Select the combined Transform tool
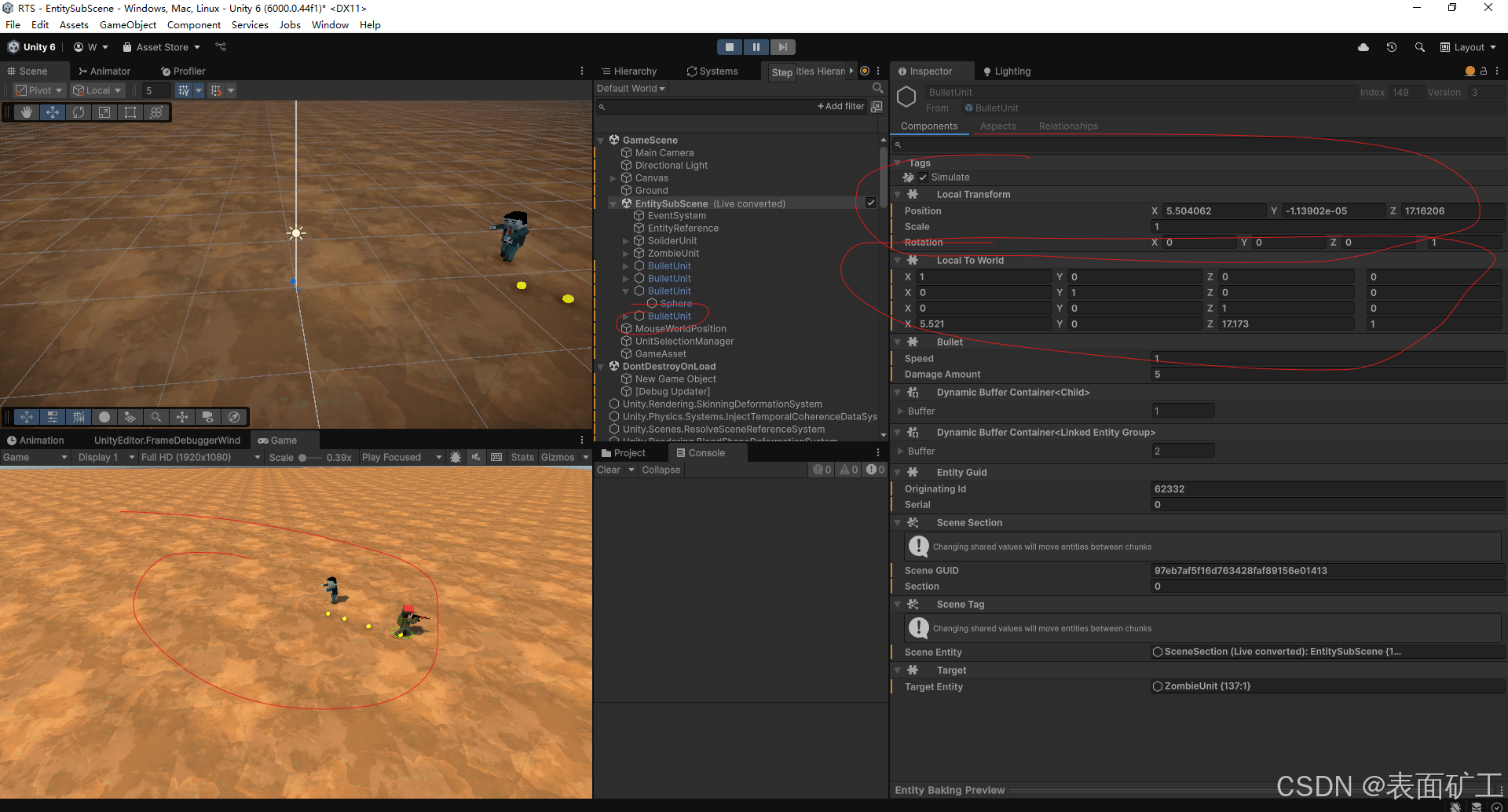The width and height of the screenshot is (1508, 812). (x=156, y=112)
